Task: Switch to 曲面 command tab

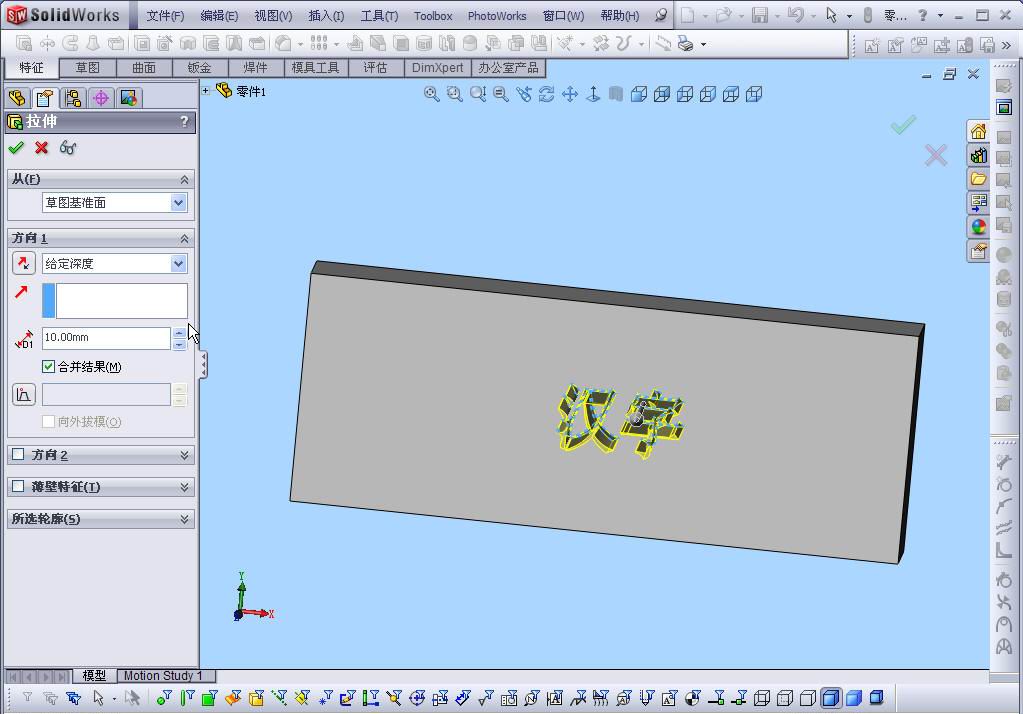Action: pos(144,67)
